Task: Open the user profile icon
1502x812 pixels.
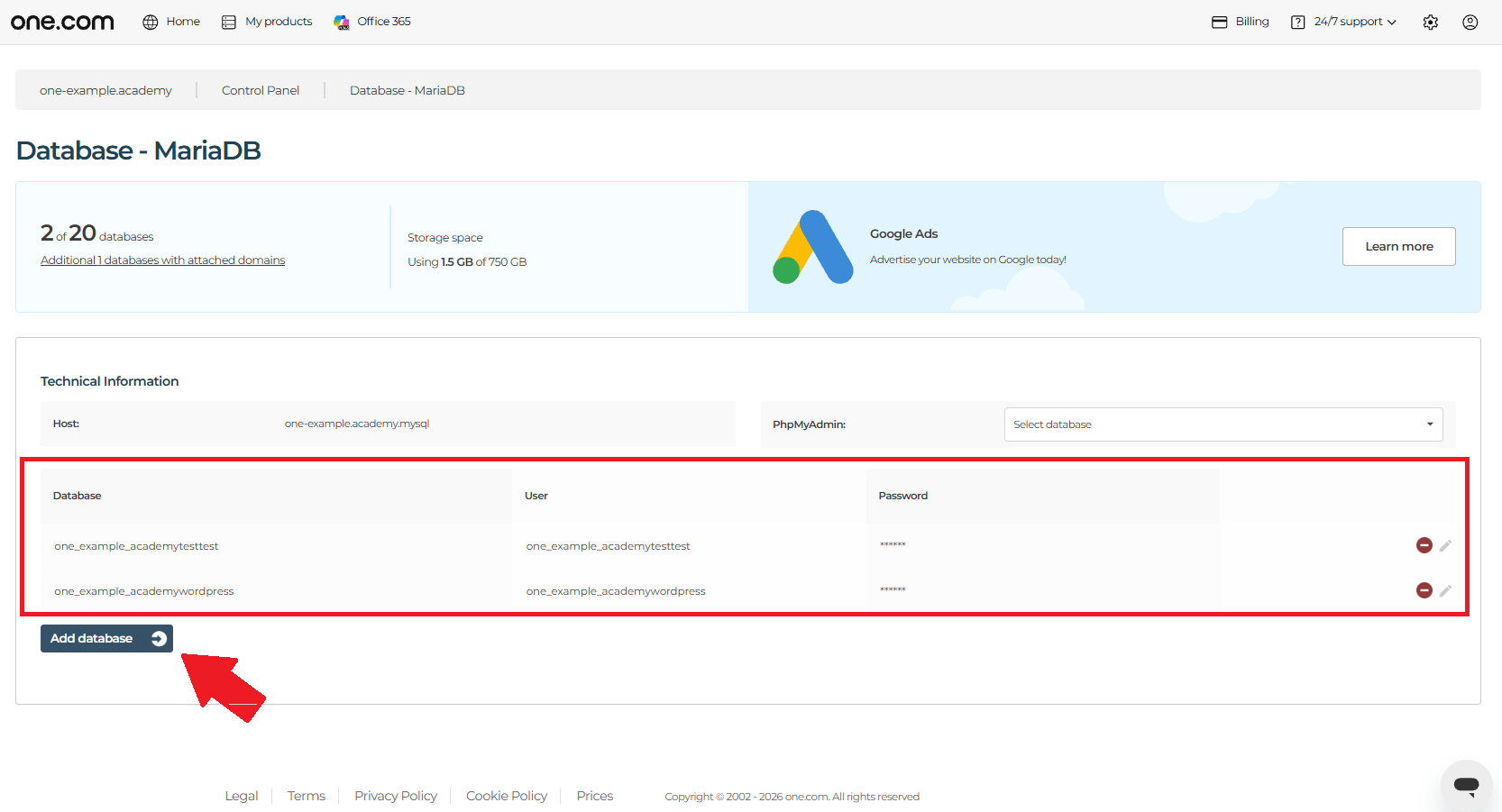Action: point(1470,23)
